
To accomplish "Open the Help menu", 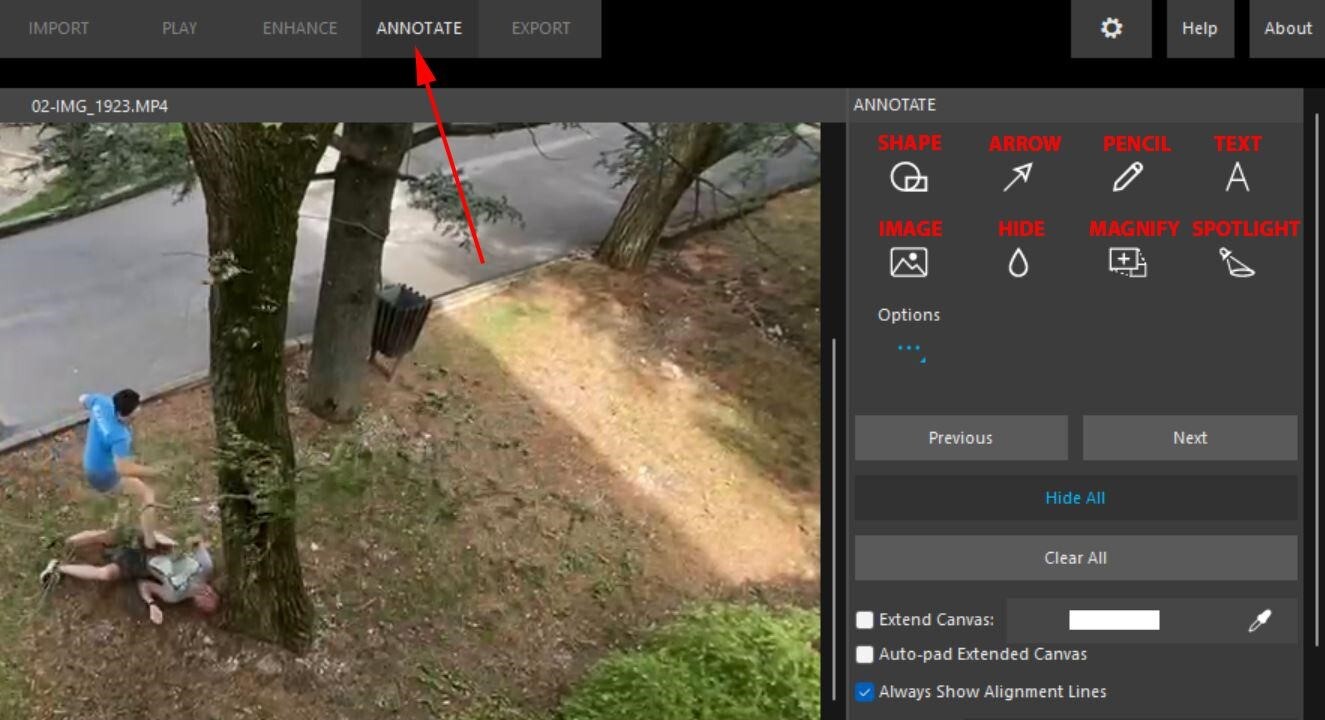I will 1200,28.
